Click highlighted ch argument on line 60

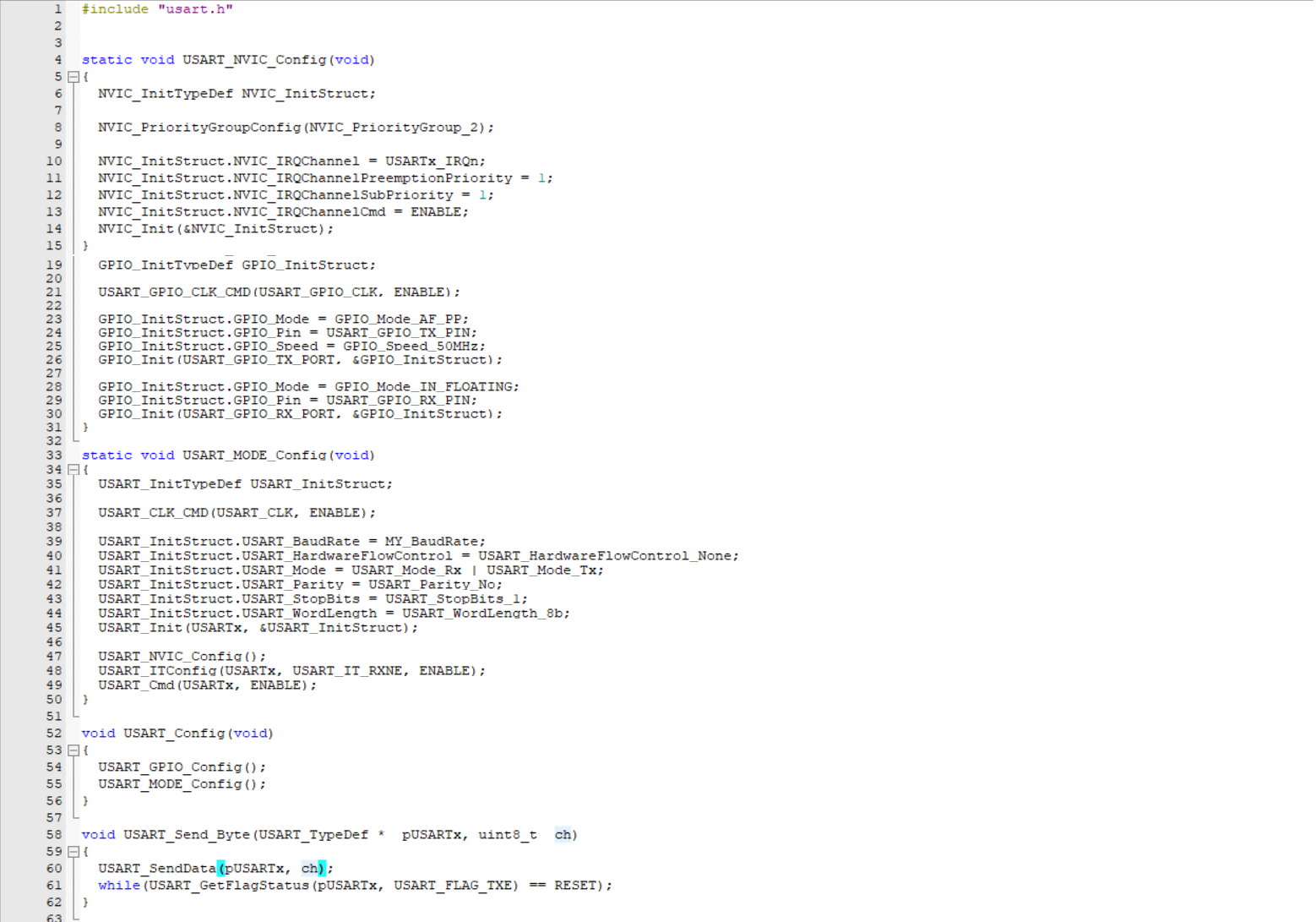coord(309,869)
